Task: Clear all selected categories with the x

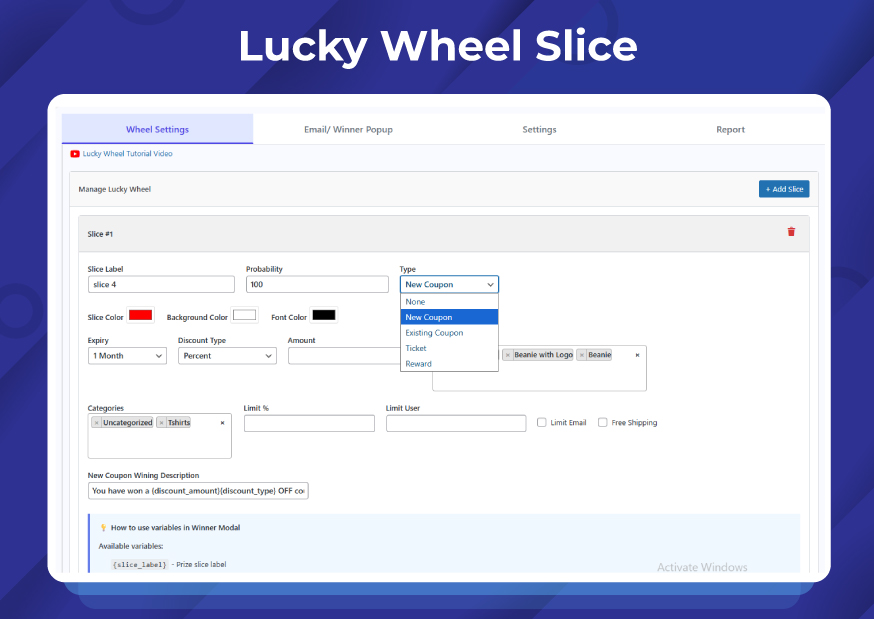Action: (222, 423)
